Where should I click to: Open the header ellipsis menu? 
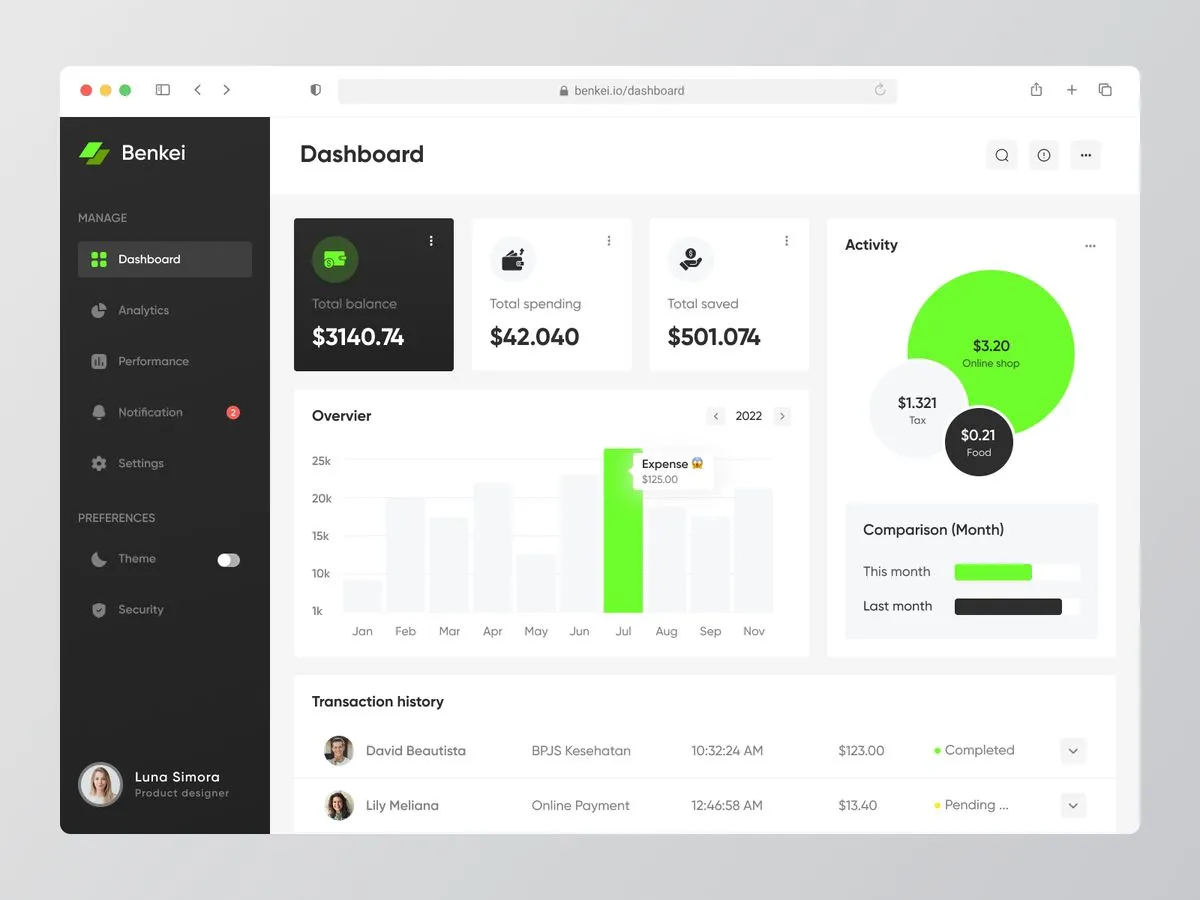point(1085,155)
